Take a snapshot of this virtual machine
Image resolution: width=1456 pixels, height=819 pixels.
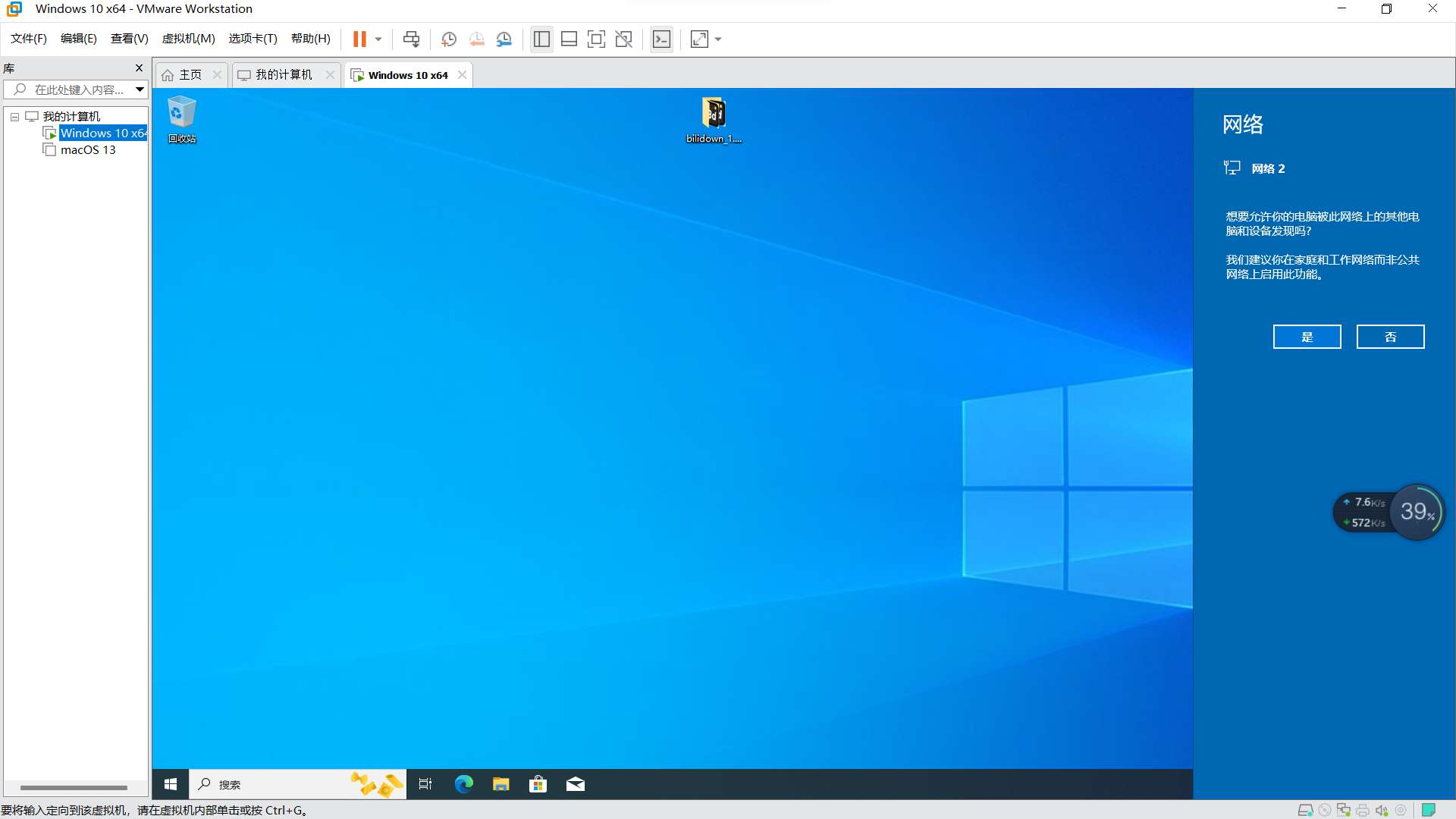449,39
